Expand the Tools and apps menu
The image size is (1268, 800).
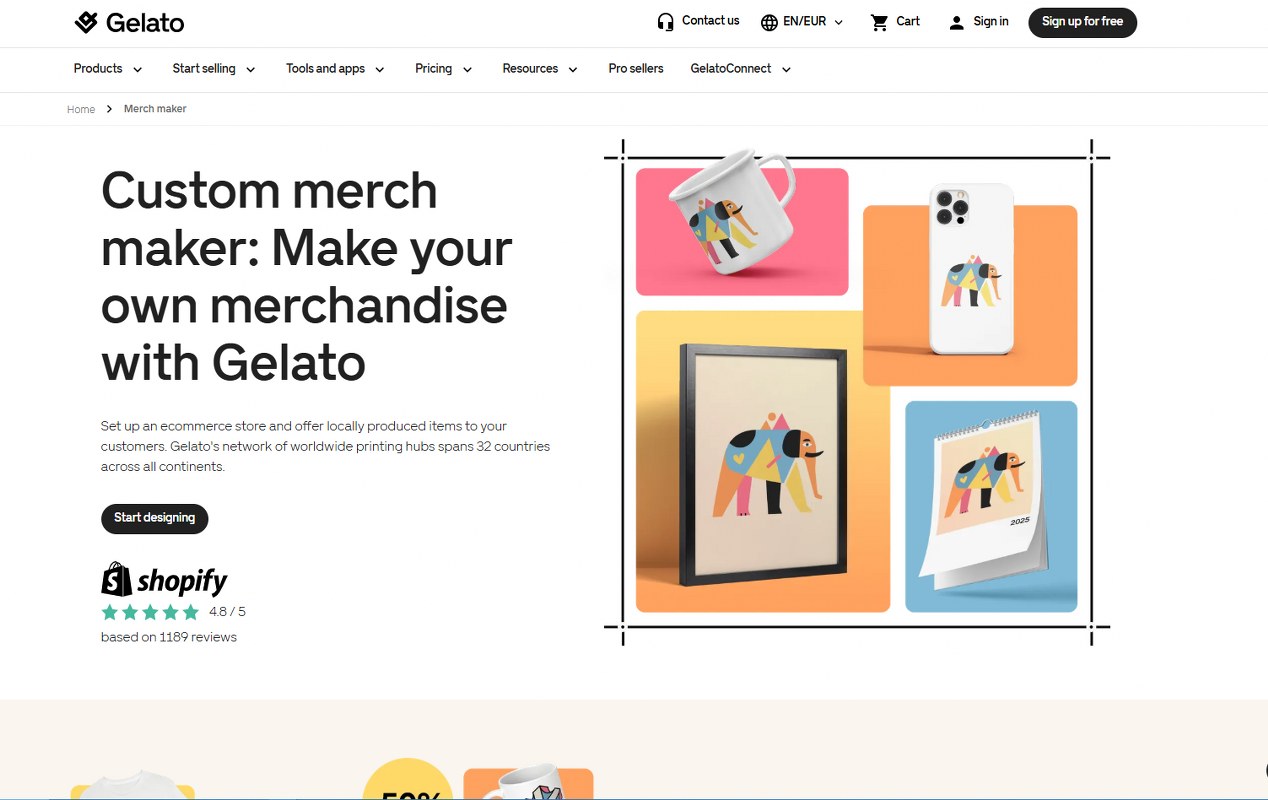[x=335, y=69]
